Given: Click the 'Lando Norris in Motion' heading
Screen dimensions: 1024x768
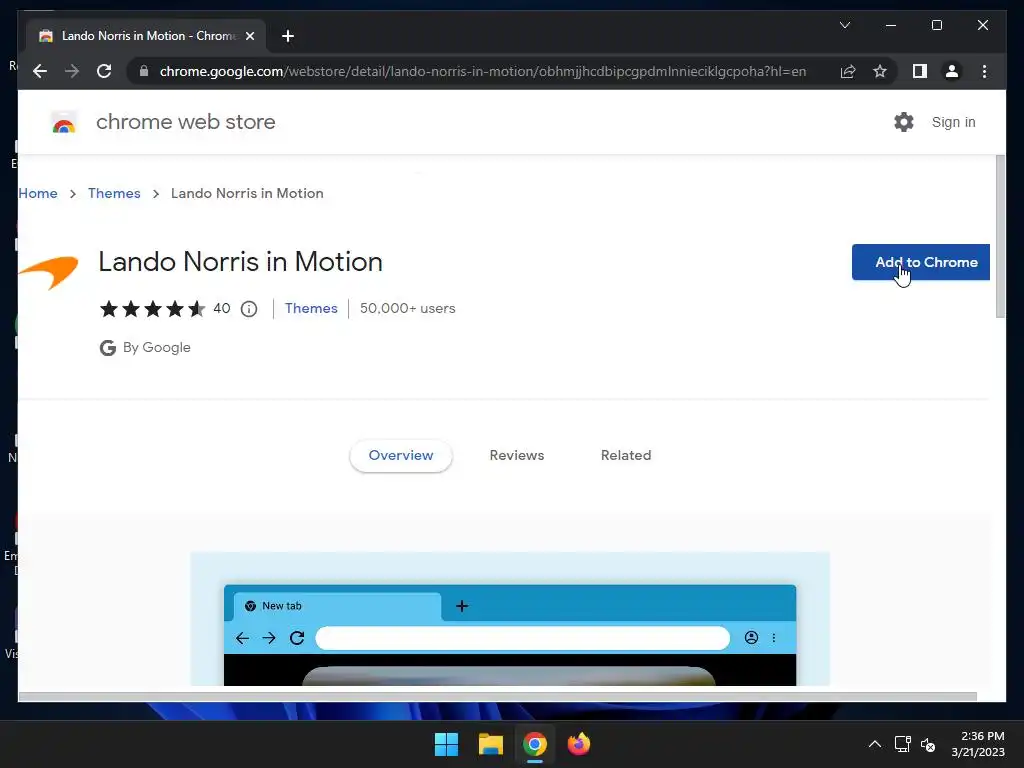Looking at the screenshot, I should (x=240, y=262).
